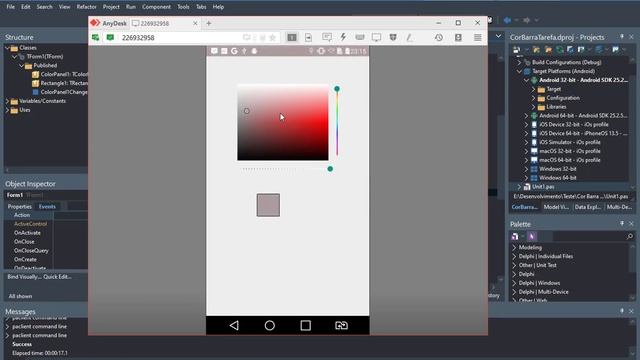The height and width of the screenshot is (360, 640).
Task: Click the Google icon in Android status bar
Action: pos(234,51)
